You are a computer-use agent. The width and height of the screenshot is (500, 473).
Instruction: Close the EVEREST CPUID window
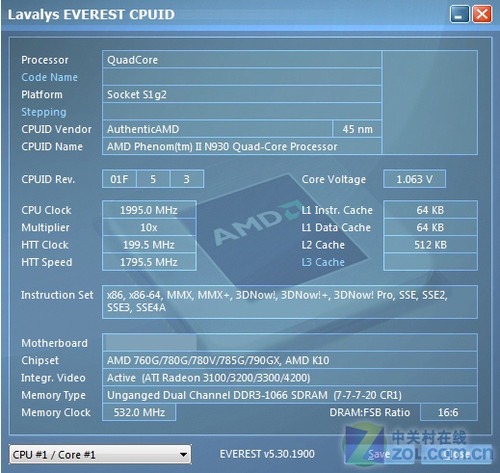[482, 14]
